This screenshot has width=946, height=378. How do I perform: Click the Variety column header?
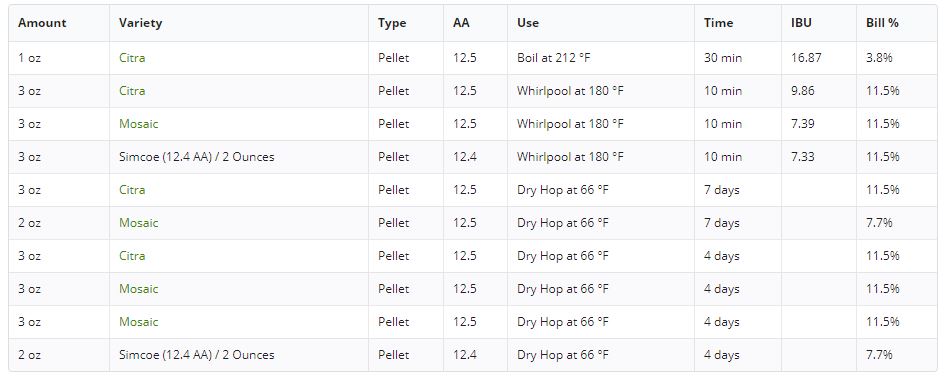[x=141, y=23]
